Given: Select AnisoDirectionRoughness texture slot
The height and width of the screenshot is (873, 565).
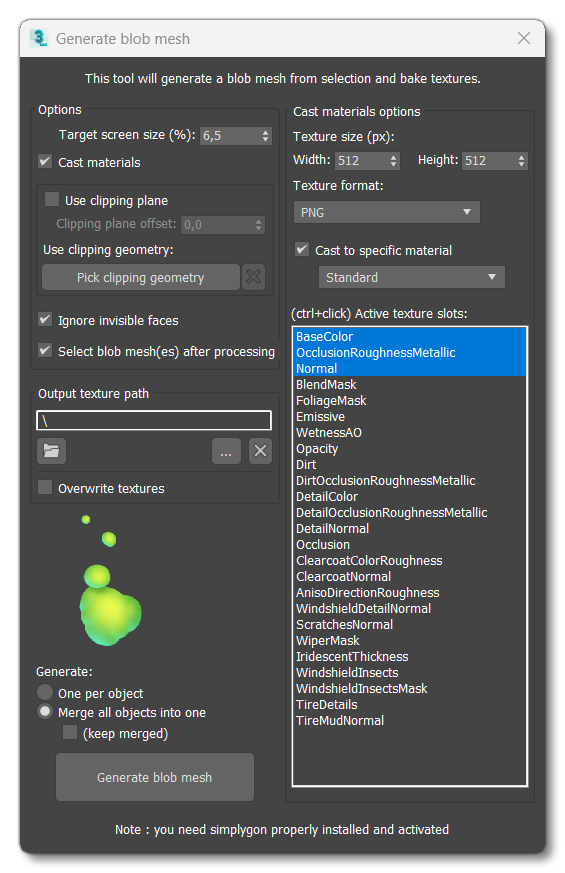Looking at the screenshot, I should click(410, 592).
